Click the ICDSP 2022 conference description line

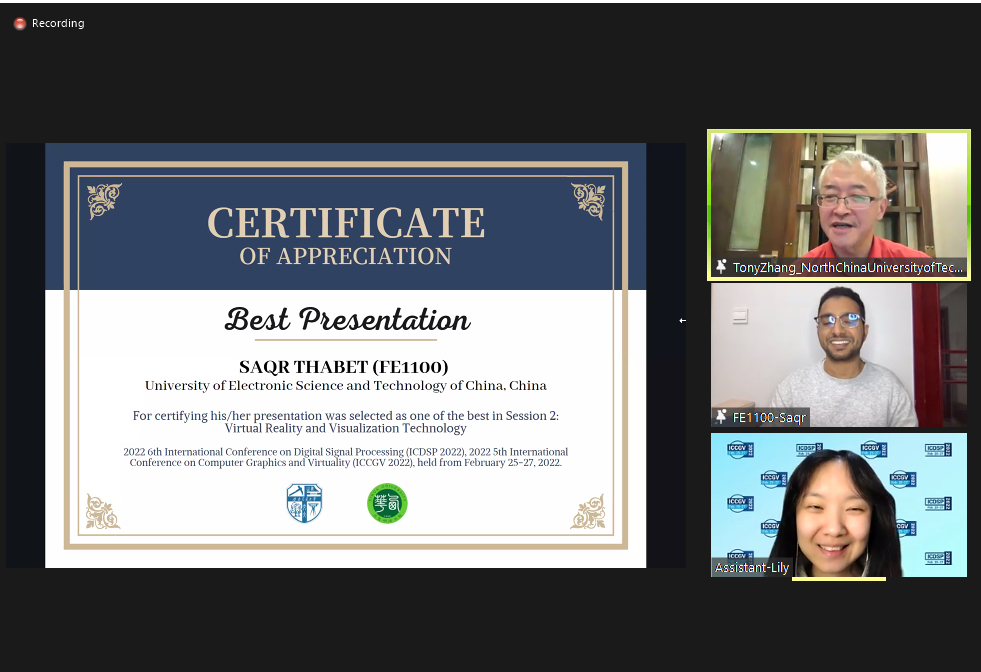[x=345, y=457]
